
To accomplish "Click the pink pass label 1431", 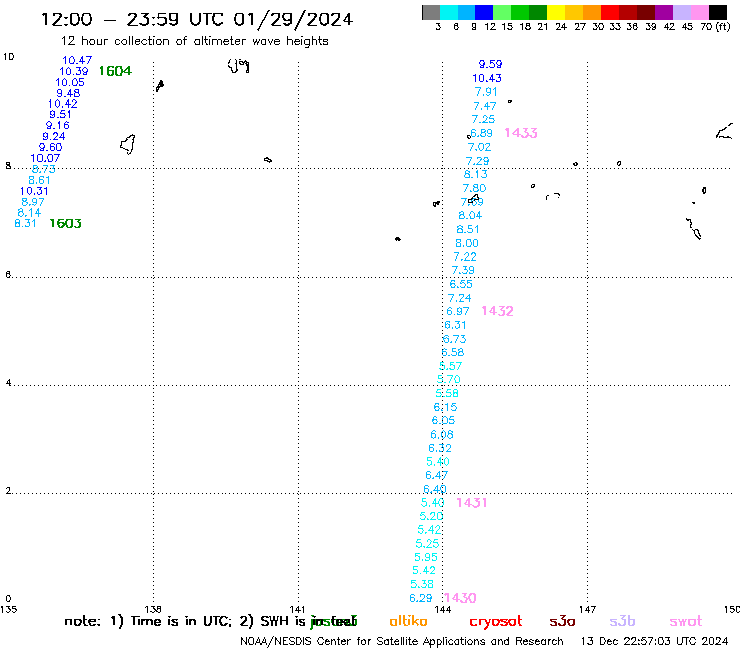I will click(471, 503).
